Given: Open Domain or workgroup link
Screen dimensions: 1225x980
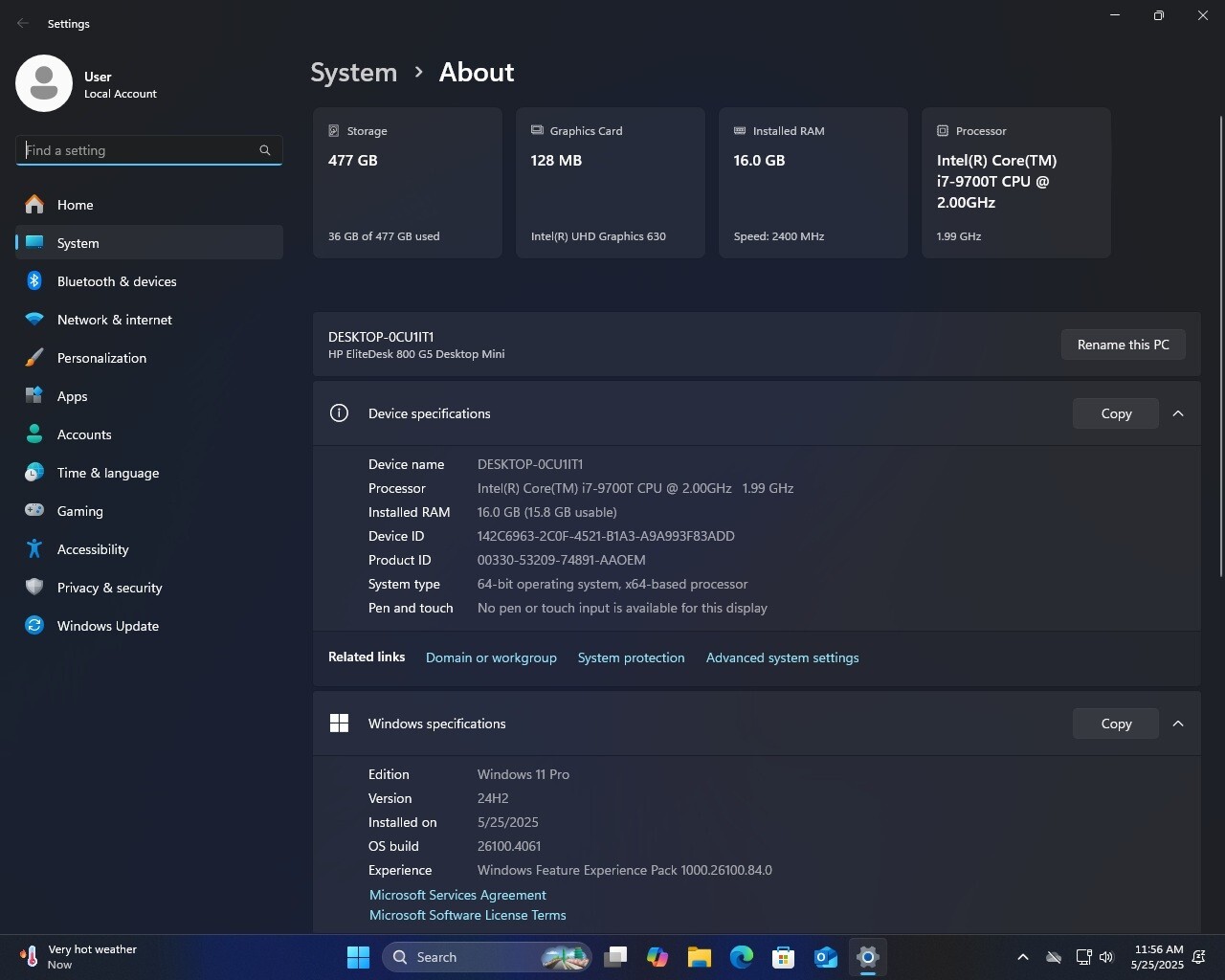Looking at the screenshot, I should coord(491,657).
